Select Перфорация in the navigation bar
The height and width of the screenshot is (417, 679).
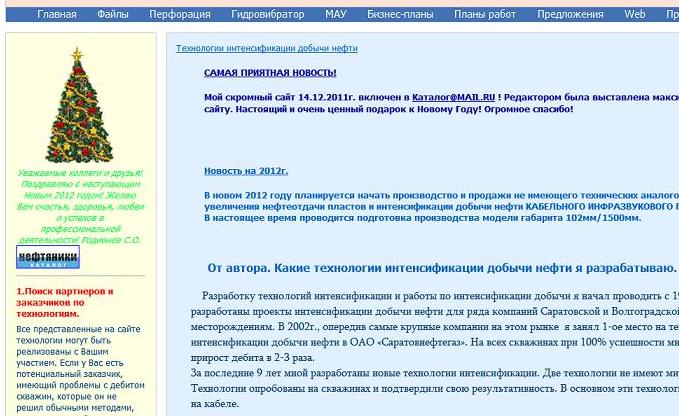point(180,15)
